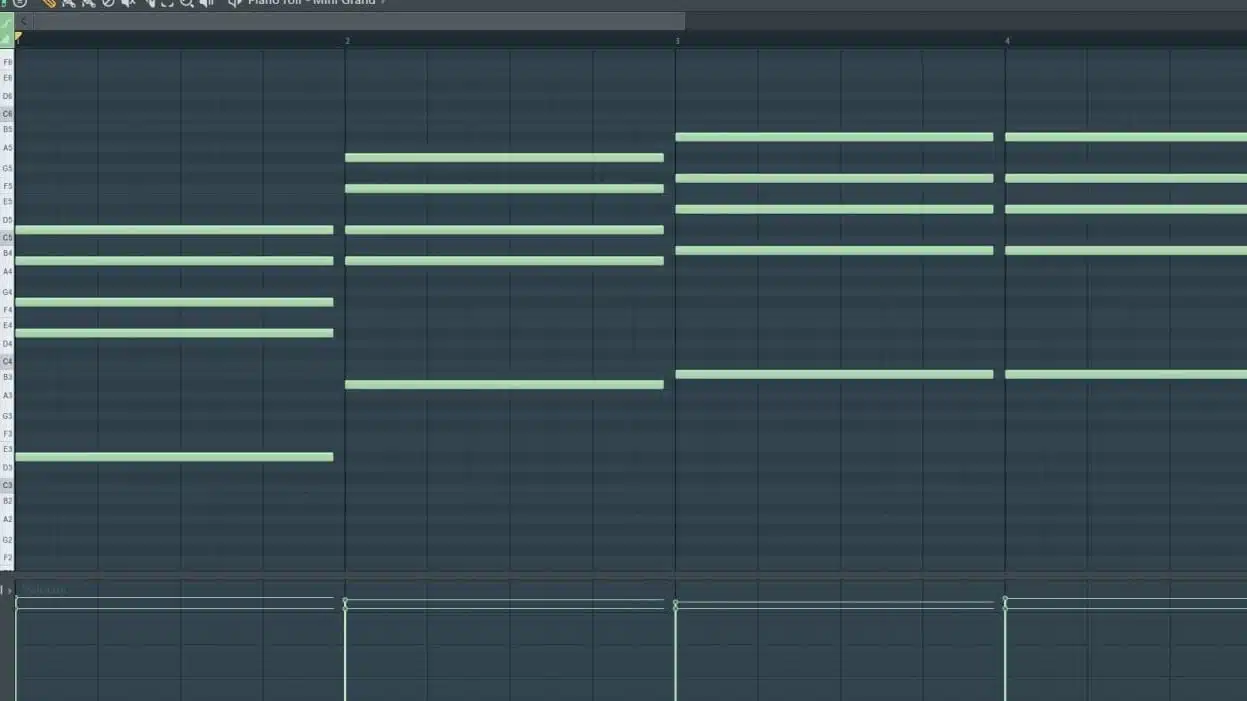
Task: Select the Mute tool speaker icon
Action: (128, 3)
